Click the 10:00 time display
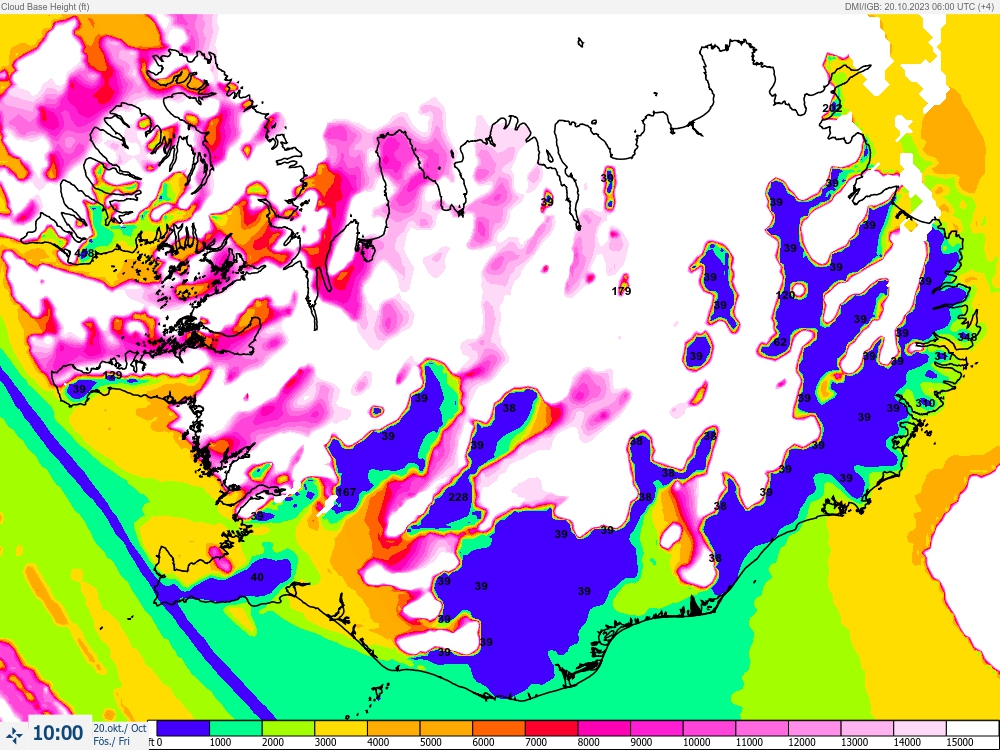The image size is (1000, 750). 58,733
